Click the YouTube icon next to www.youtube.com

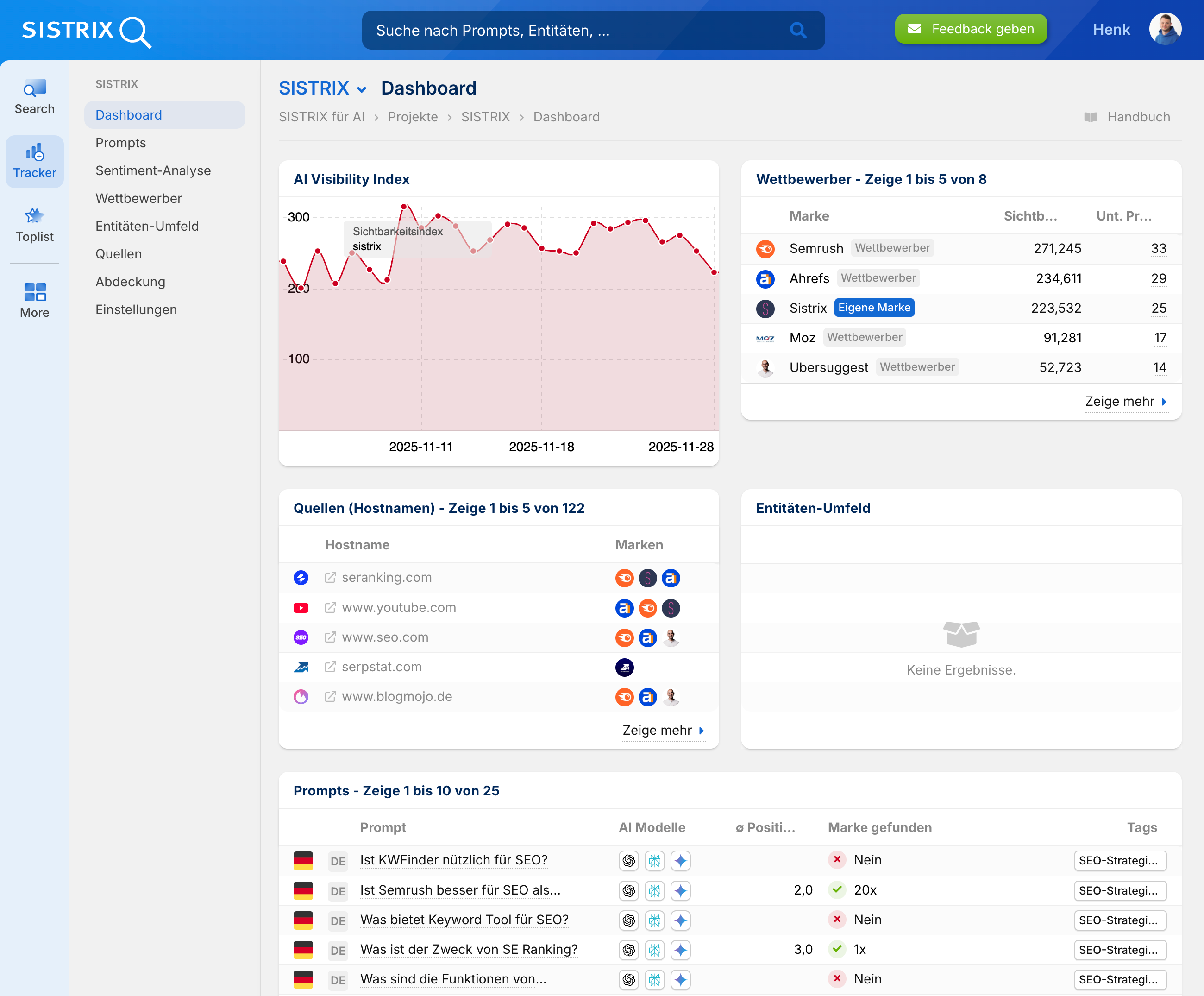(x=301, y=608)
